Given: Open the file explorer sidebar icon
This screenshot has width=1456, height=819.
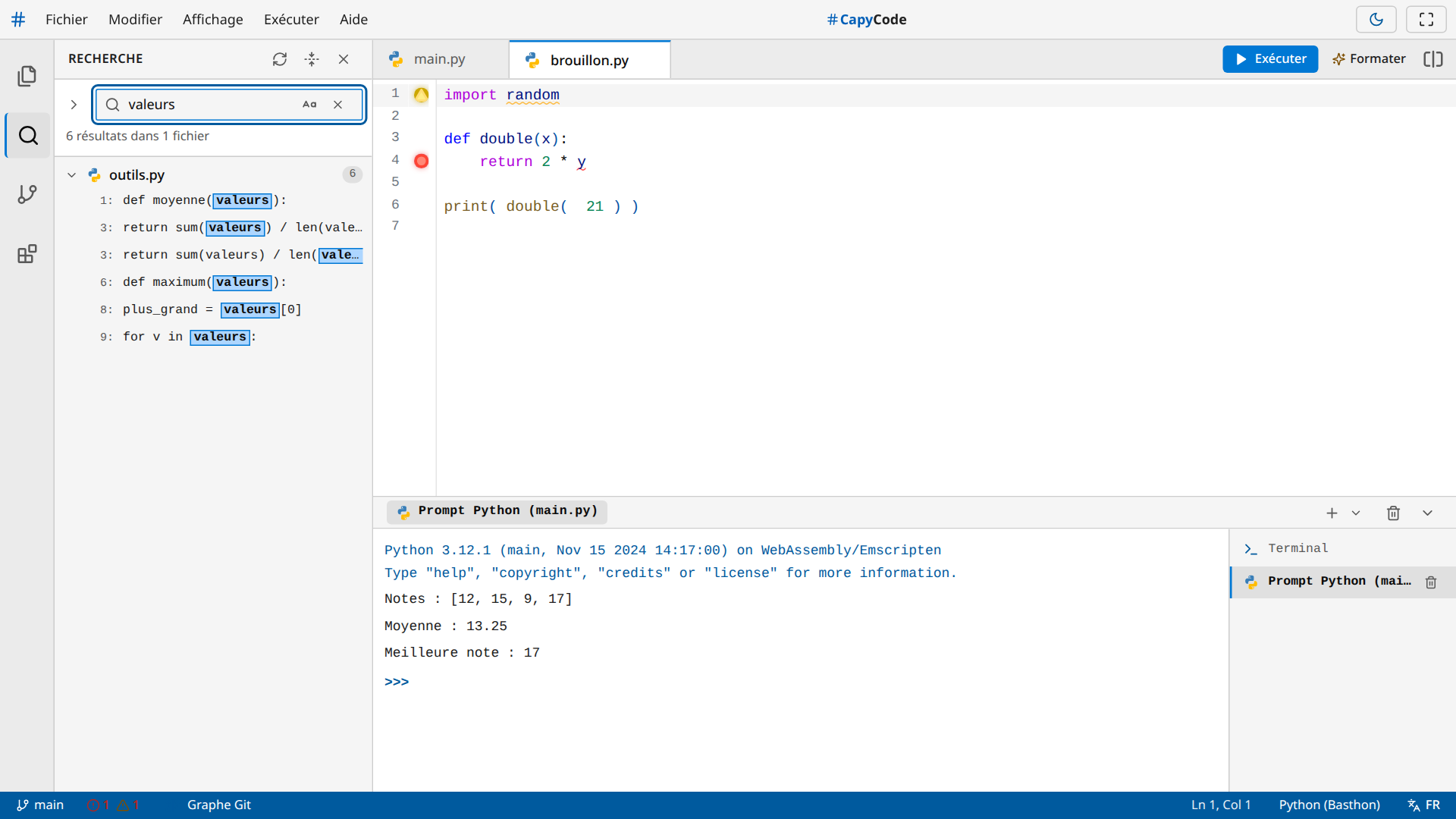Looking at the screenshot, I should [27, 76].
